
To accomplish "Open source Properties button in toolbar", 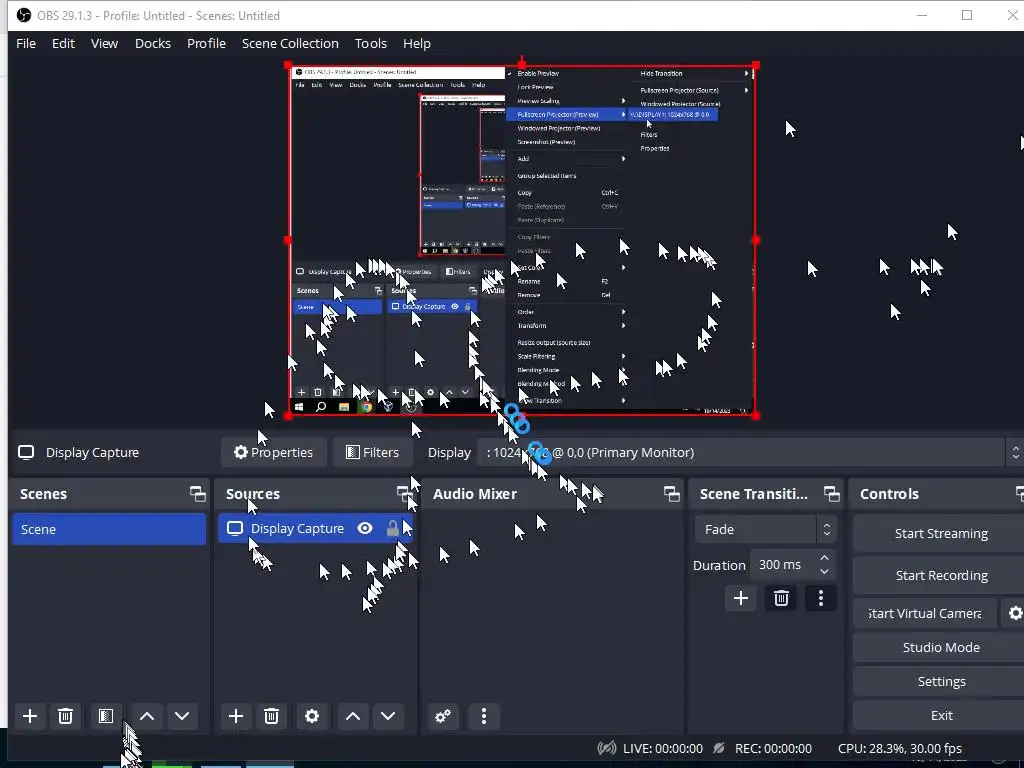I will click(274, 453).
